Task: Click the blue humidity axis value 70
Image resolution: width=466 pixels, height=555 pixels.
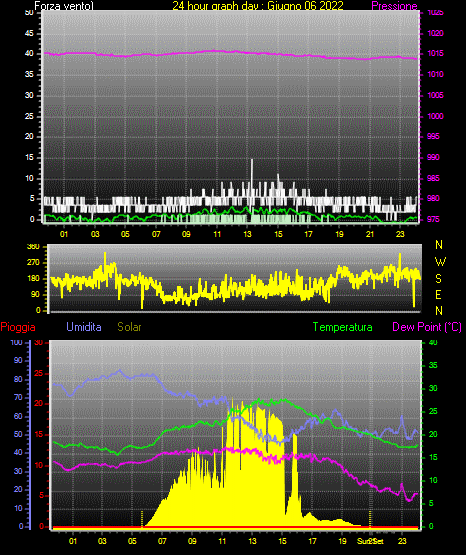Action: pyautogui.click(x=18, y=397)
